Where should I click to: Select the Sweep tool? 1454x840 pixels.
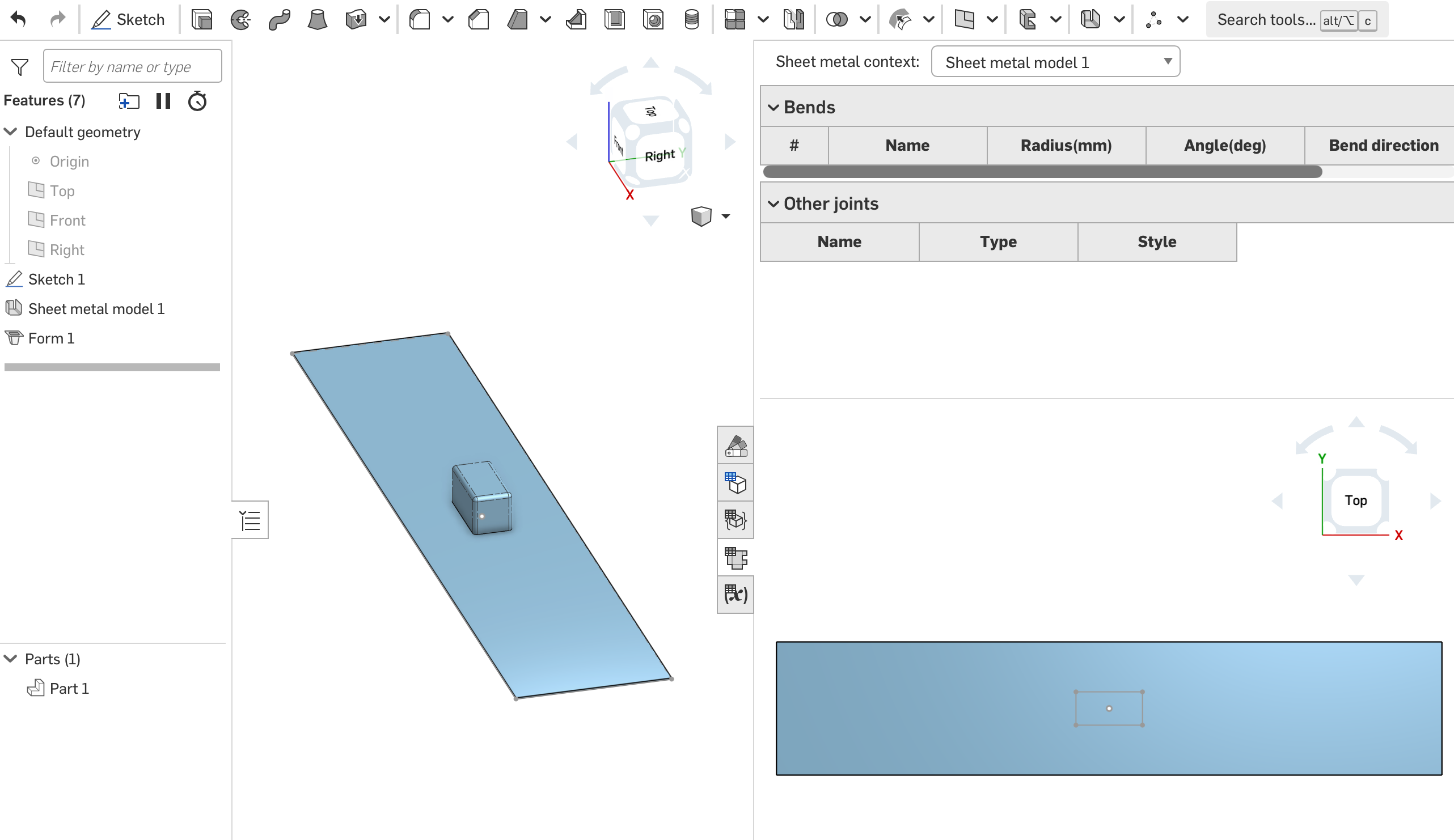point(279,20)
